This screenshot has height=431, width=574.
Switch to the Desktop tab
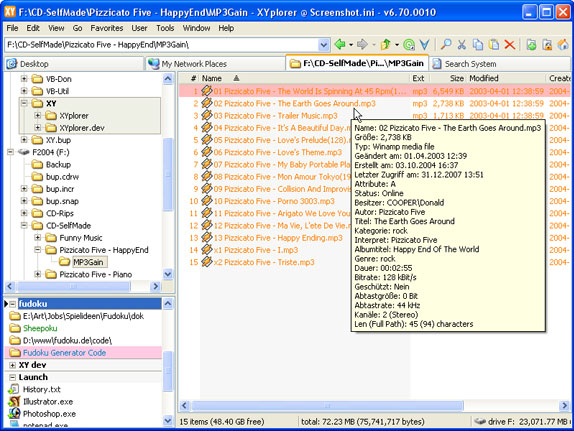74,64
